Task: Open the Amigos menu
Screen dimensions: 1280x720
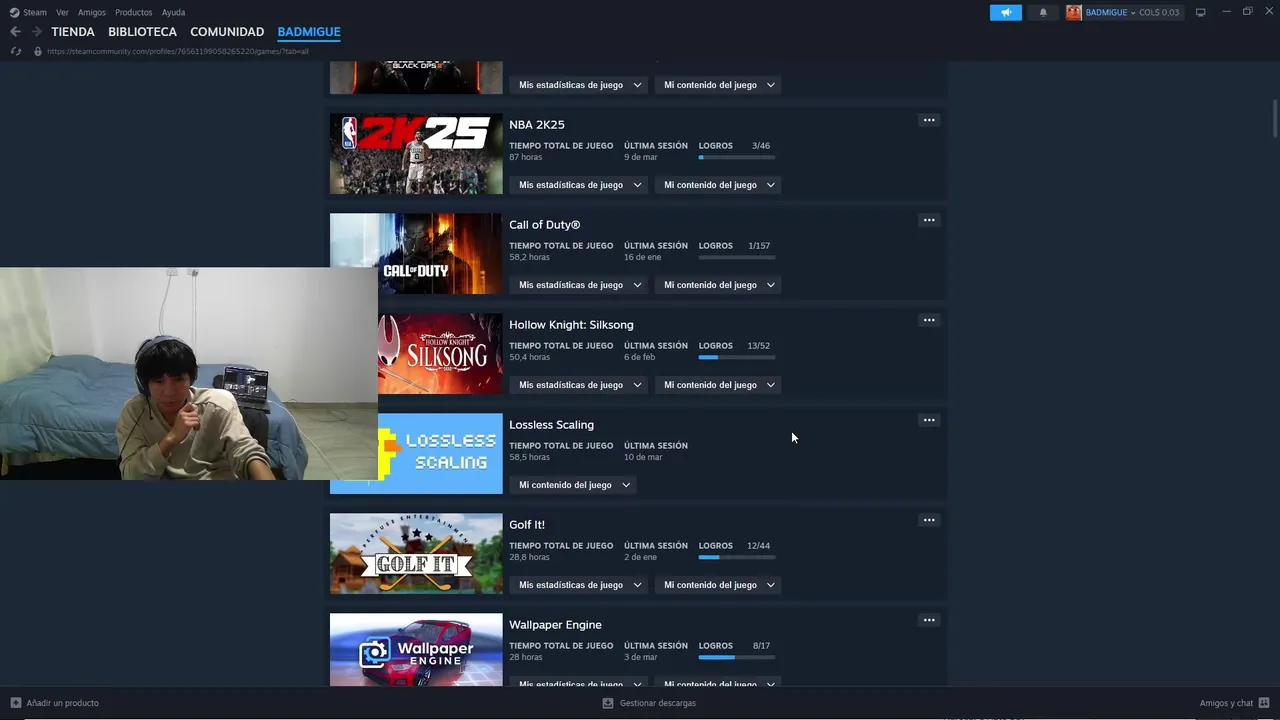Action: [x=92, y=12]
